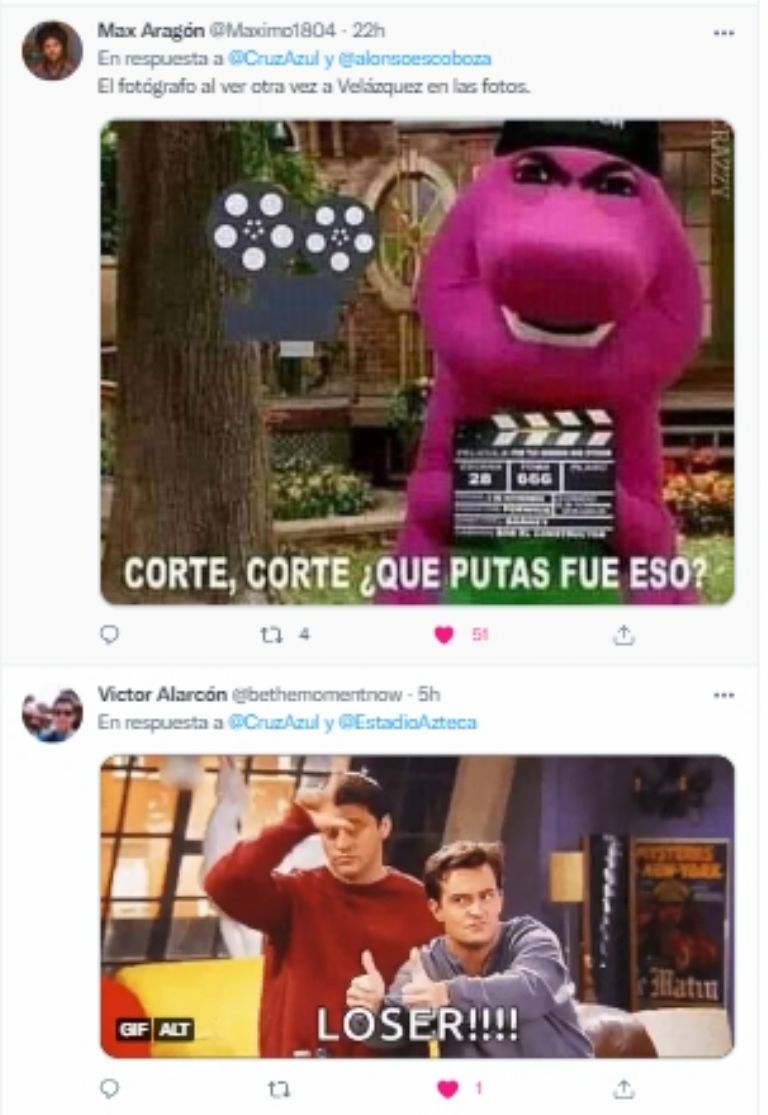The width and height of the screenshot is (768, 1115).
Task: Share Victor Alarcón's tweet
Action: point(624,1088)
